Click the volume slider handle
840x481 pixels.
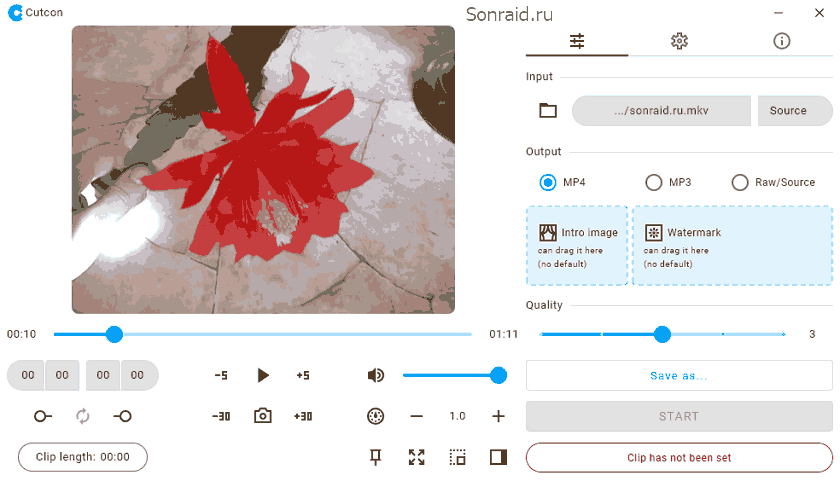tap(498, 375)
